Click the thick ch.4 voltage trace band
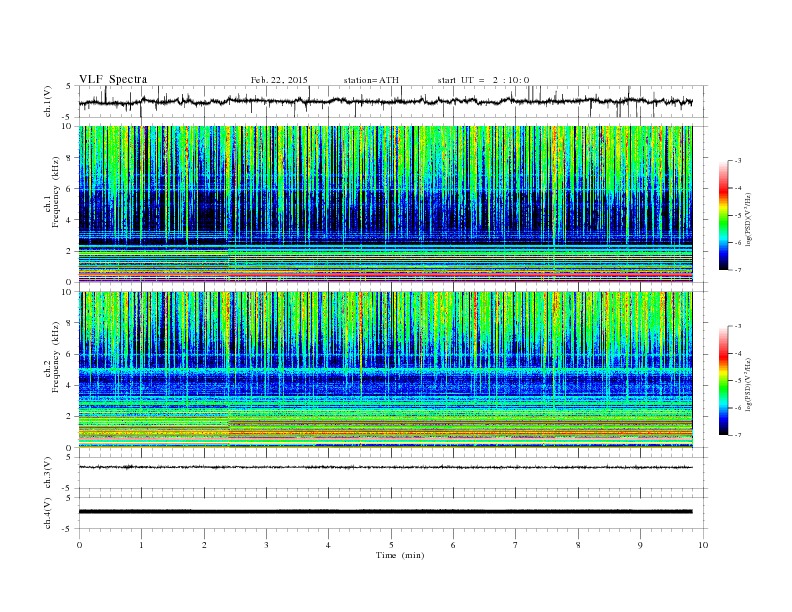Screen dimensions: 792x612 pyautogui.click(x=385, y=512)
